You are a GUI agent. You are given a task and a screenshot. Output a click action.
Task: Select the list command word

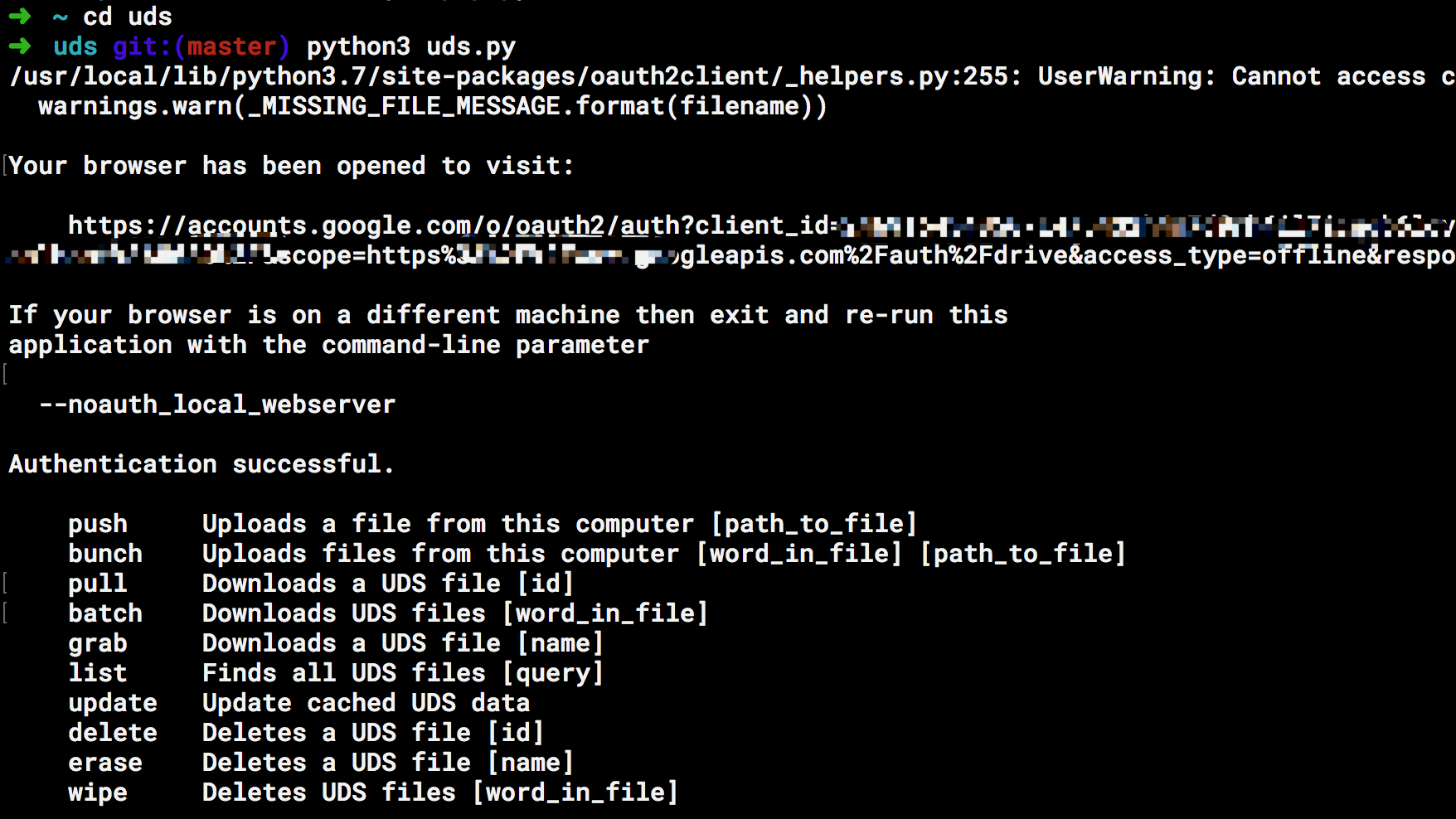[x=98, y=673]
